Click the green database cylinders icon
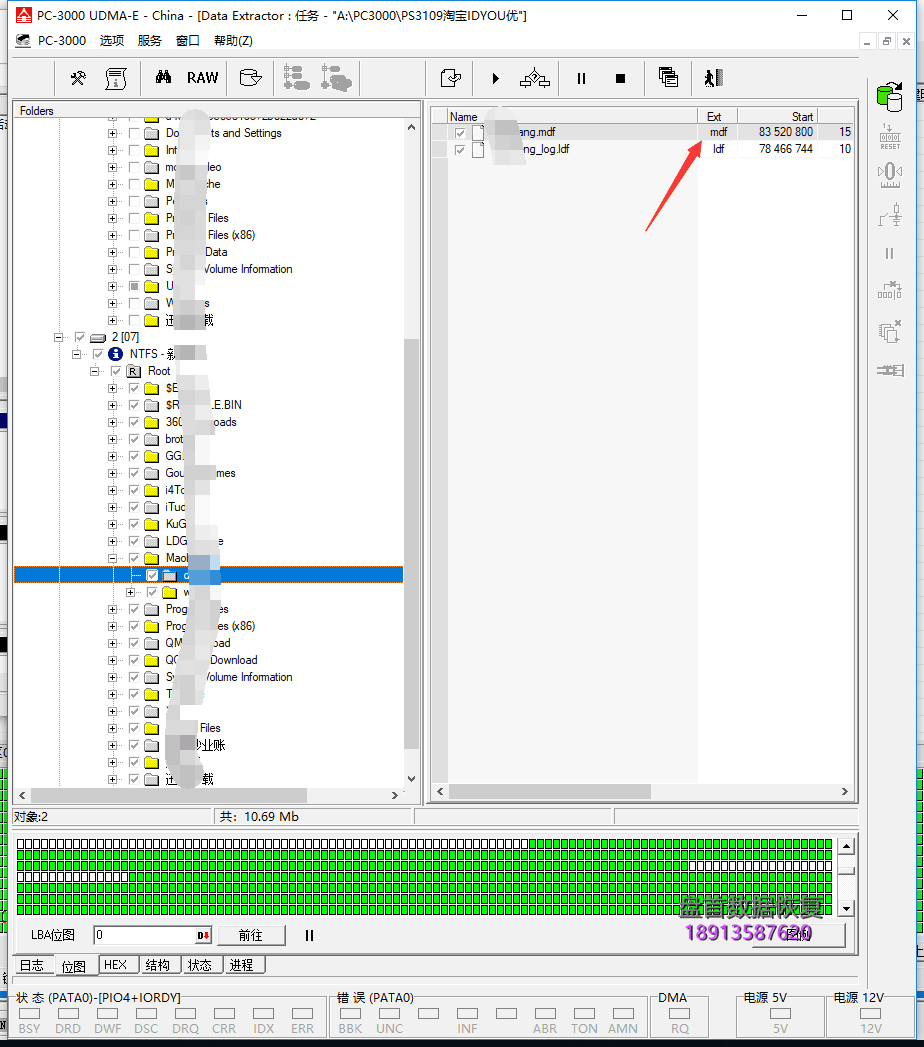This screenshot has width=924, height=1047. pyautogui.click(x=888, y=97)
